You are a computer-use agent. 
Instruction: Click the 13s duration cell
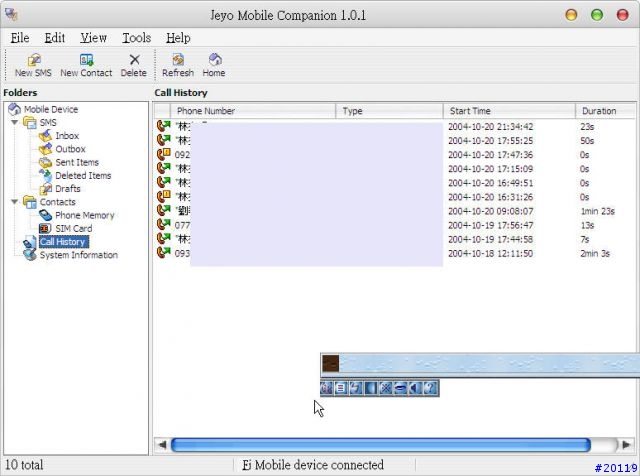(x=587, y=225)
